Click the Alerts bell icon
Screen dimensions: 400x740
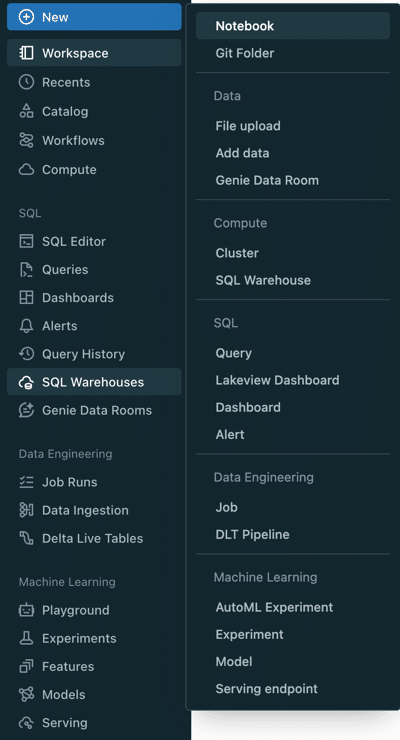(26, 326)
